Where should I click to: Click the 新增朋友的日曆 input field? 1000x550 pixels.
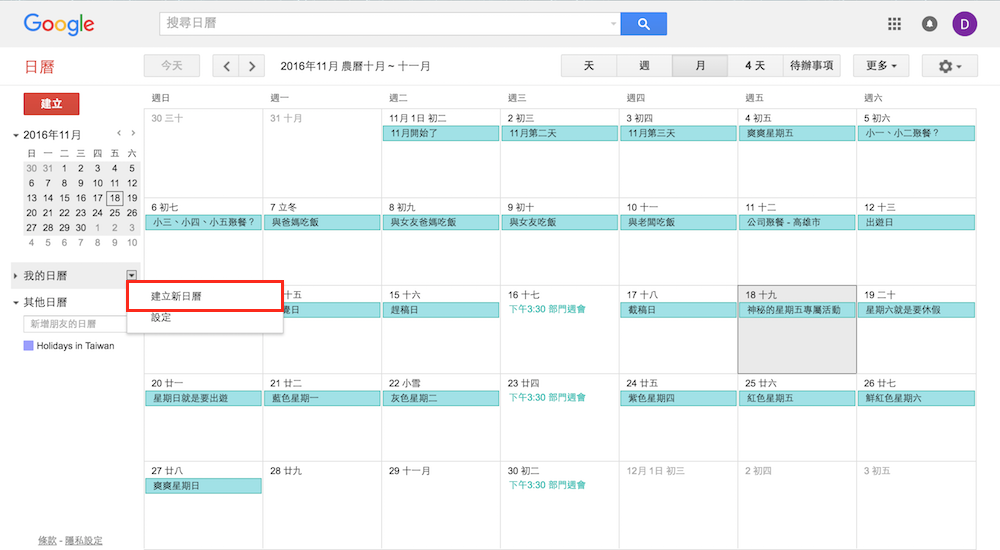click(75, 324)
